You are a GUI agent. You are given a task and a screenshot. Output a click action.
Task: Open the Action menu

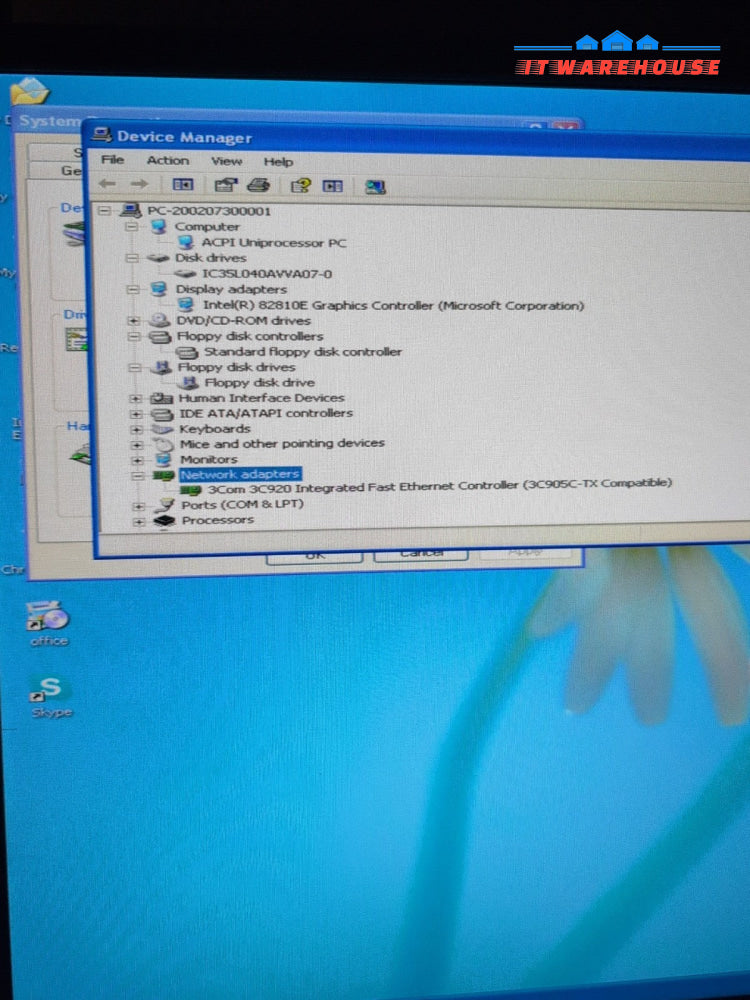(x=168, y=160)
